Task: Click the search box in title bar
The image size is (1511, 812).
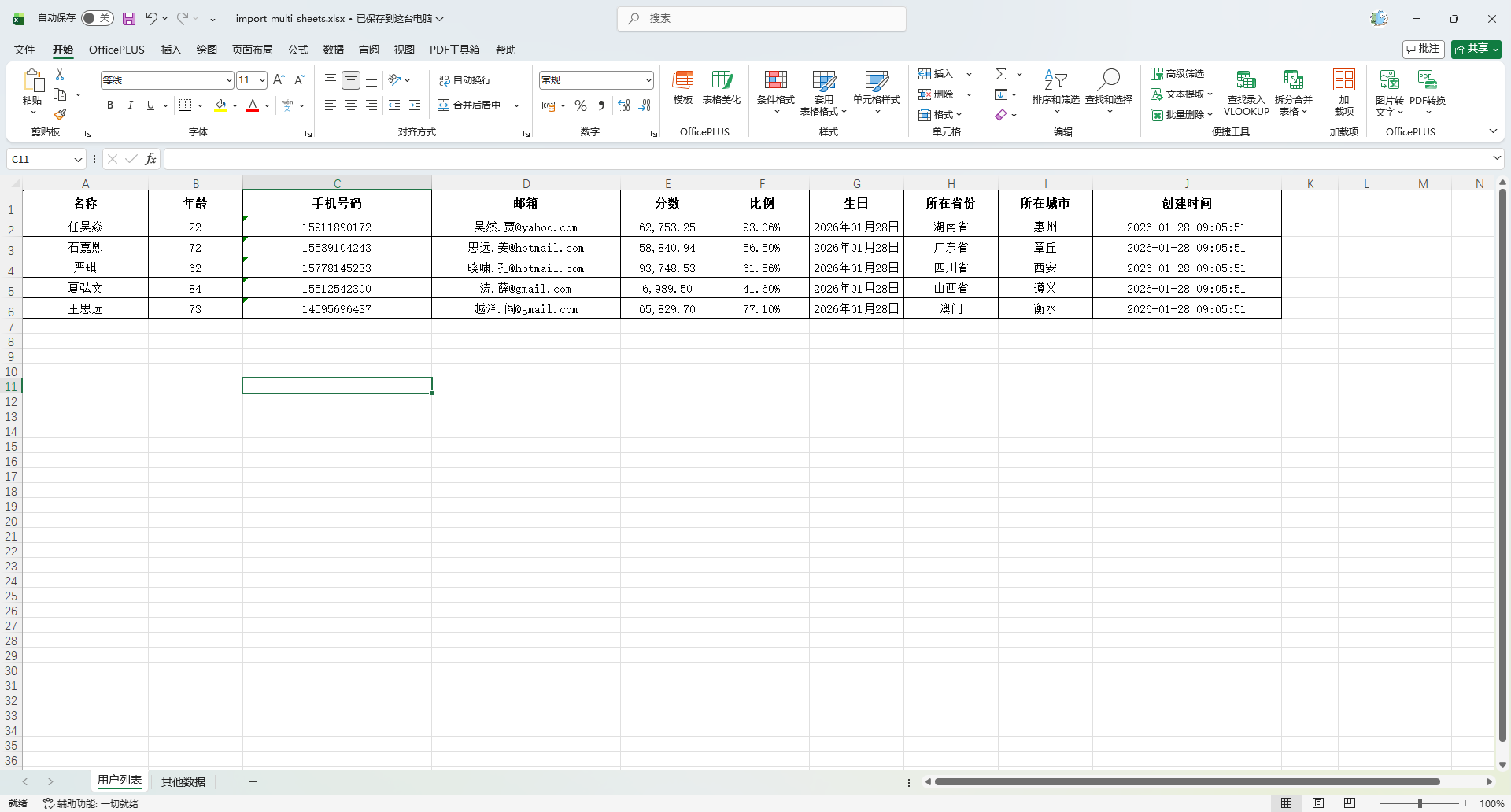Action: coord(762,18)
